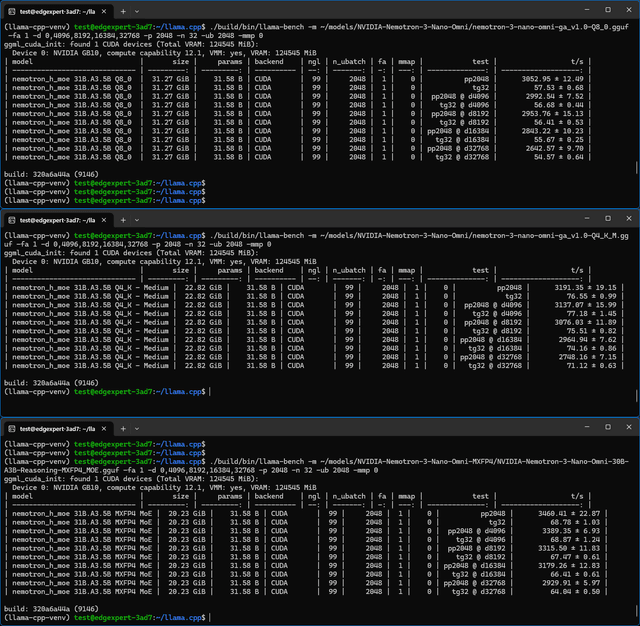Screen dimensions: 640x626
Task: Close the tab in top terminal window
Action: [104, 12]
